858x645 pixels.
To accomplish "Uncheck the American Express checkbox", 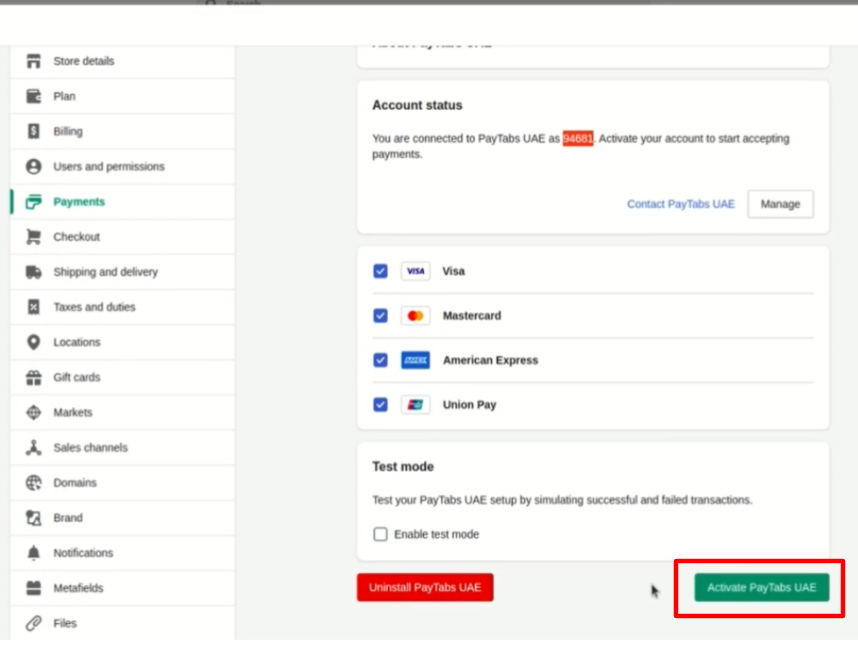I will pos(380,360).
